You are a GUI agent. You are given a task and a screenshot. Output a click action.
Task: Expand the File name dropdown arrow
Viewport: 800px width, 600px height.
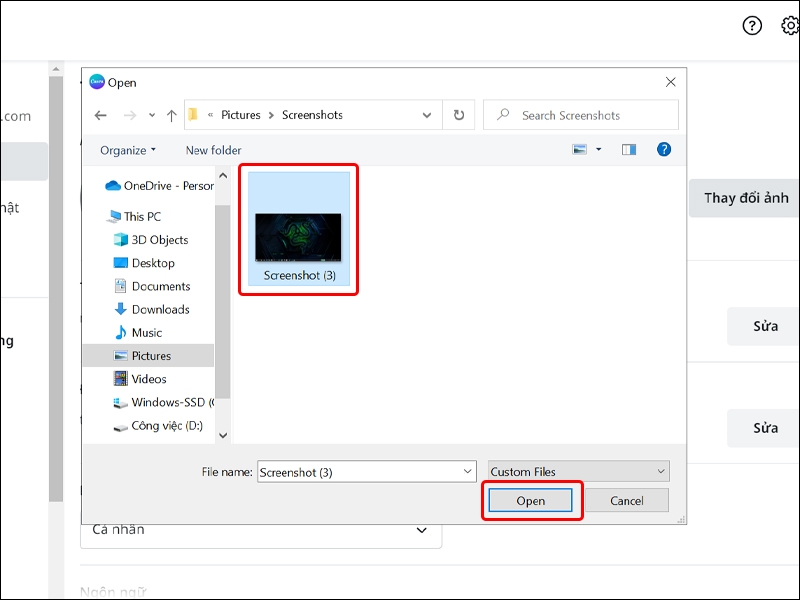468,472
